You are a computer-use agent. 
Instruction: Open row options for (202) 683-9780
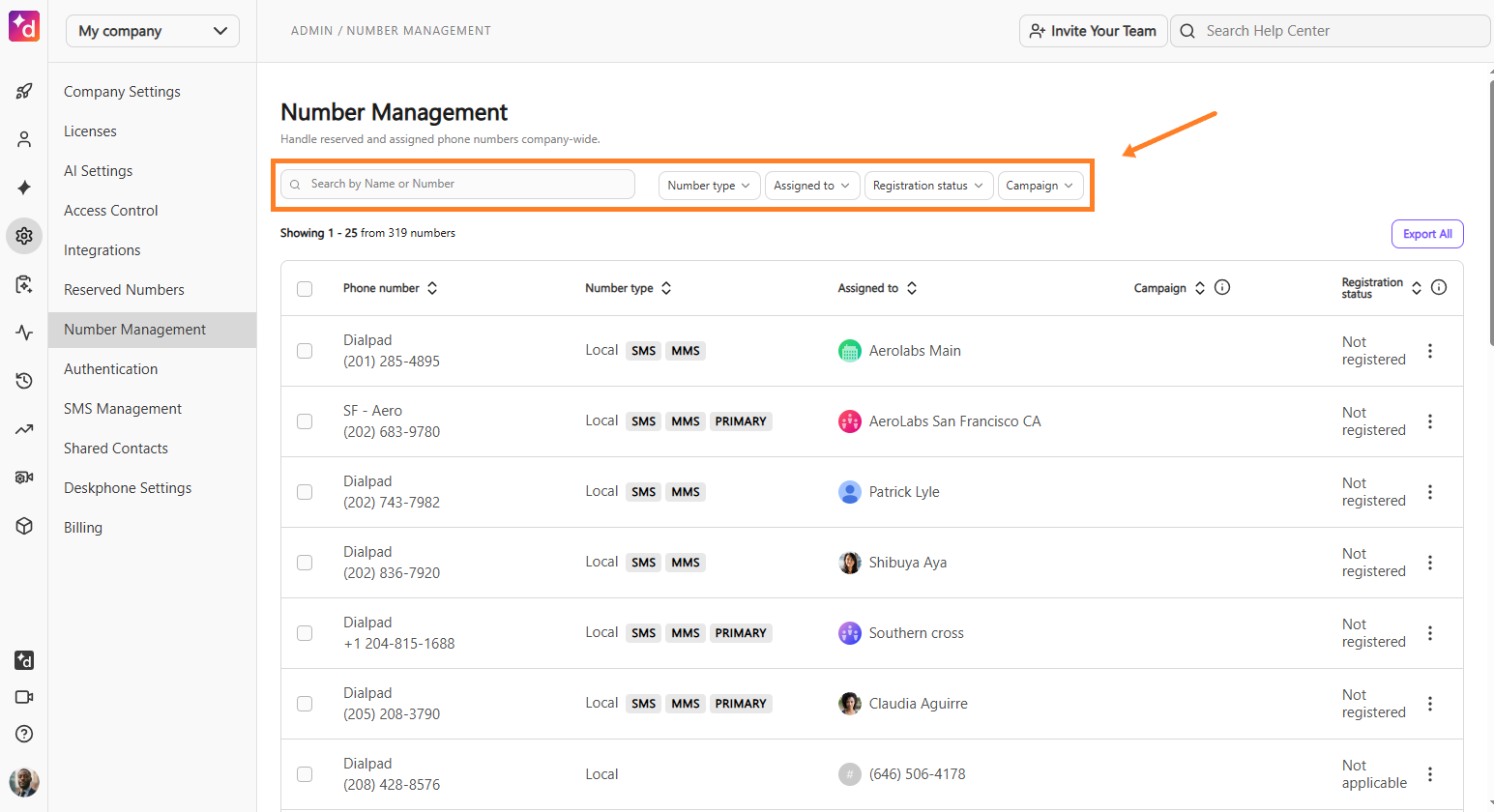click(1430, 421)
